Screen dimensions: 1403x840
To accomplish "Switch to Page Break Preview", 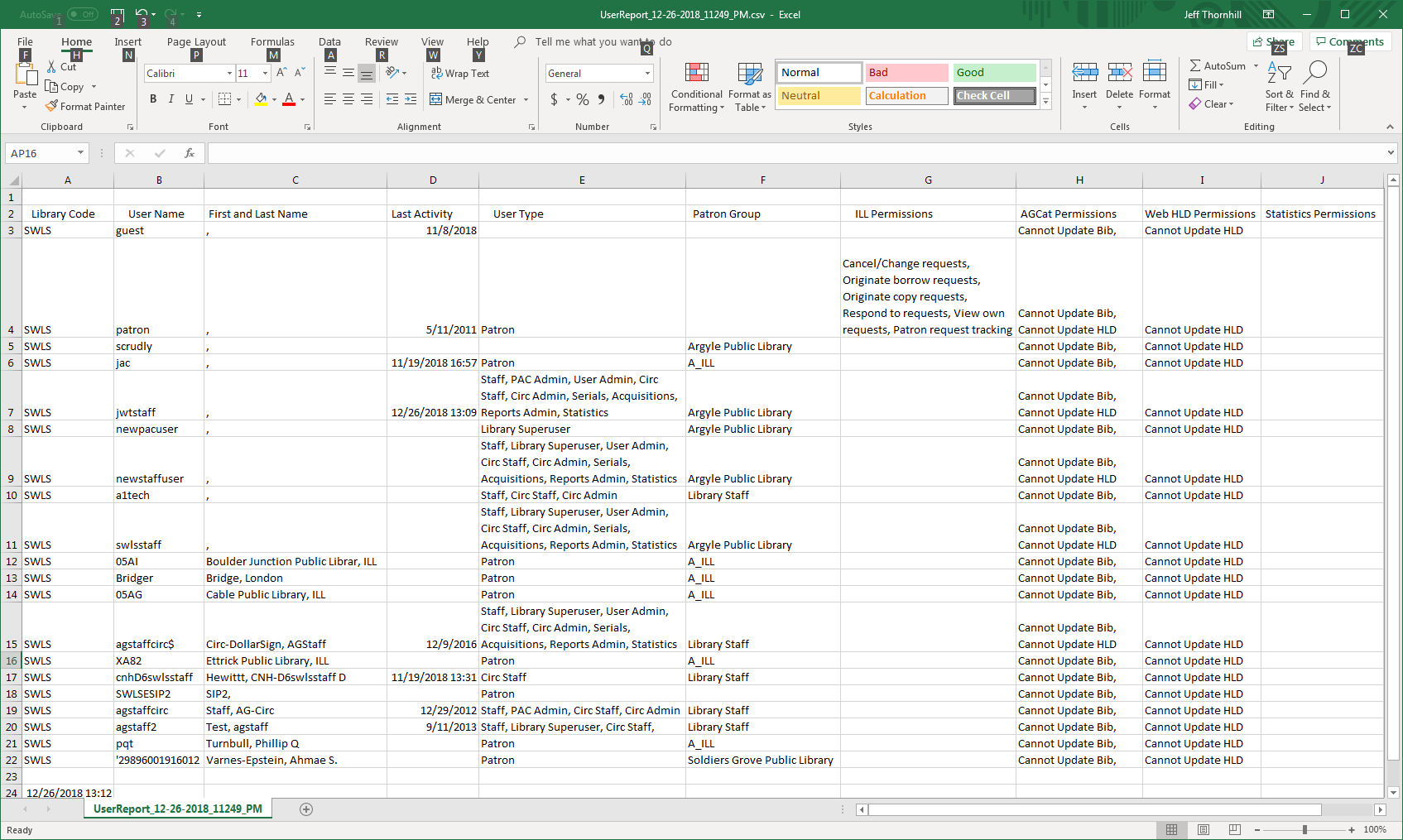I will click(x=1235, y=829).
